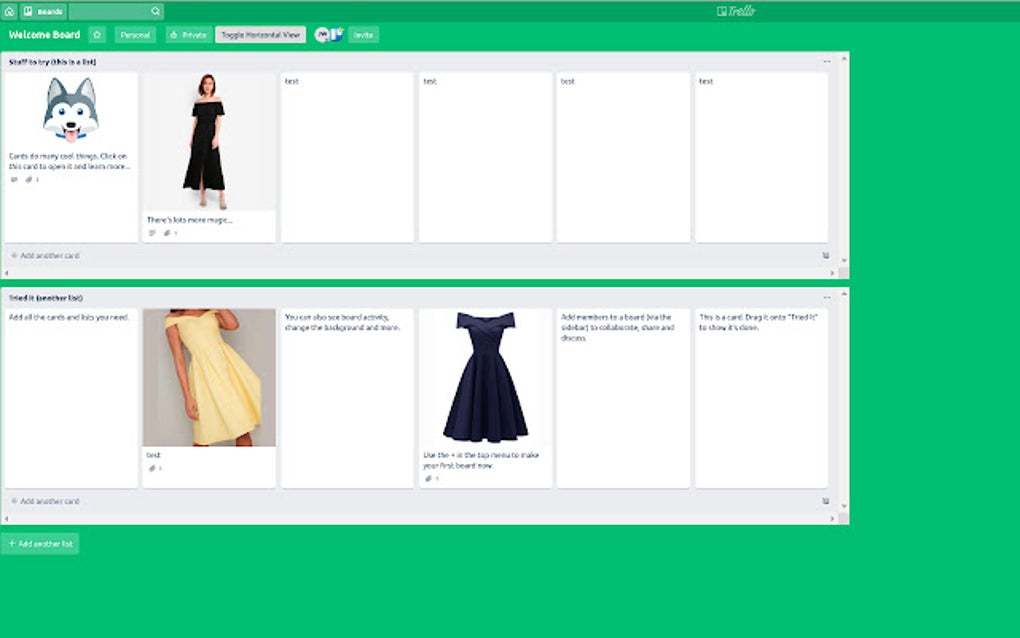1020x638 pixels.
Task: Click right arrow of Stuff to try horizontal scrollbar
Action: [x=832, y=273]
